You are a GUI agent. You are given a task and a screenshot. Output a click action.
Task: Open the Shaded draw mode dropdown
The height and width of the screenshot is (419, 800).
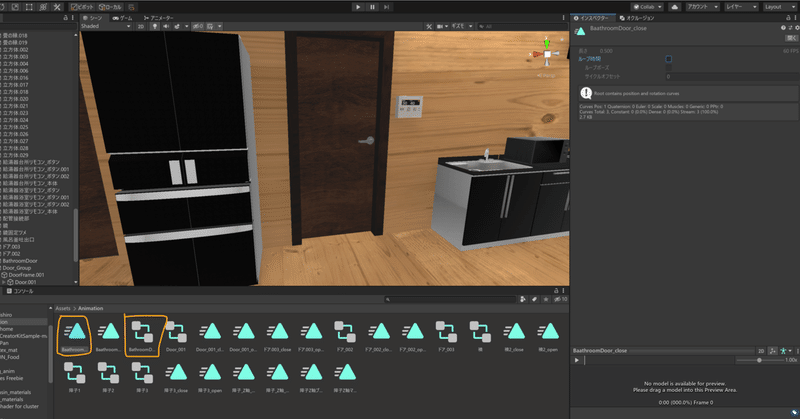(106, 26)
